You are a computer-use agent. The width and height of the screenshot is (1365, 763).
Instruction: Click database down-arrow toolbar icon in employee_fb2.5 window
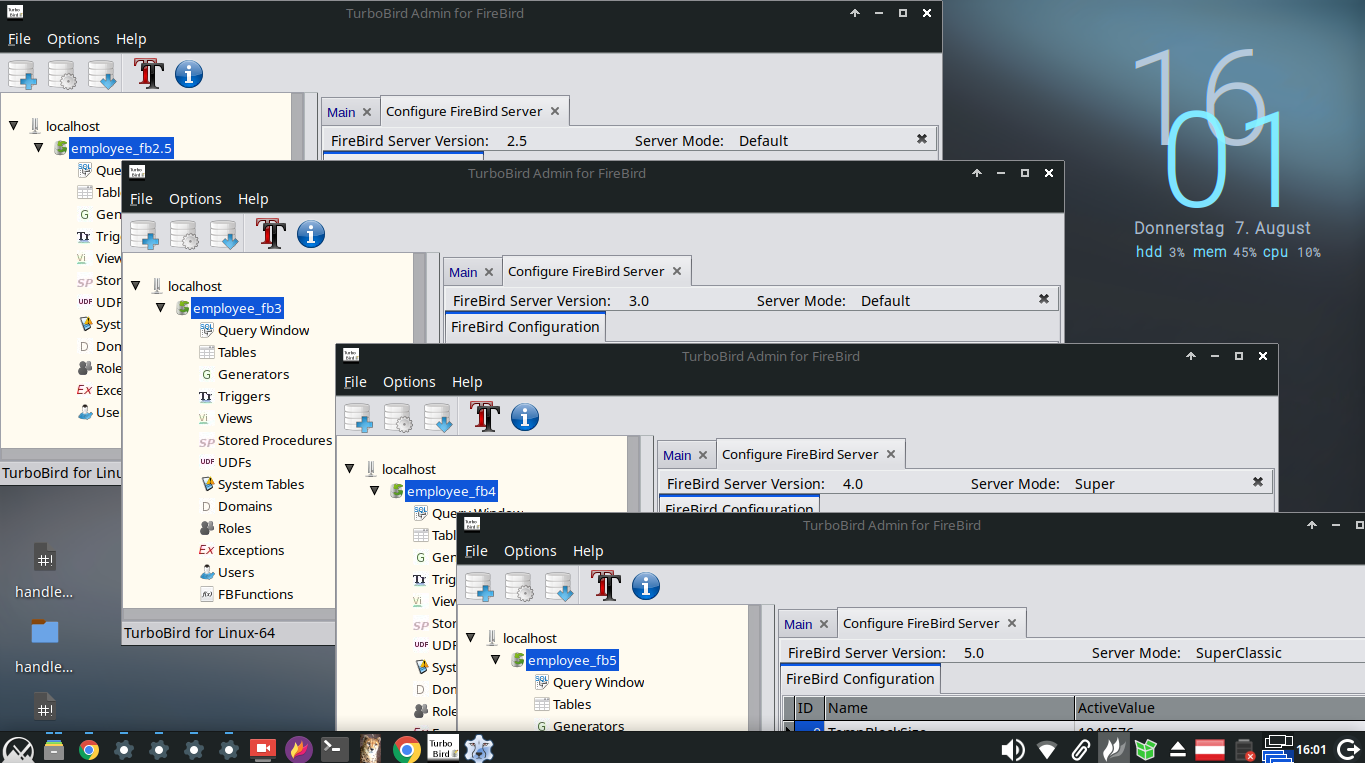tap(102, 74)
